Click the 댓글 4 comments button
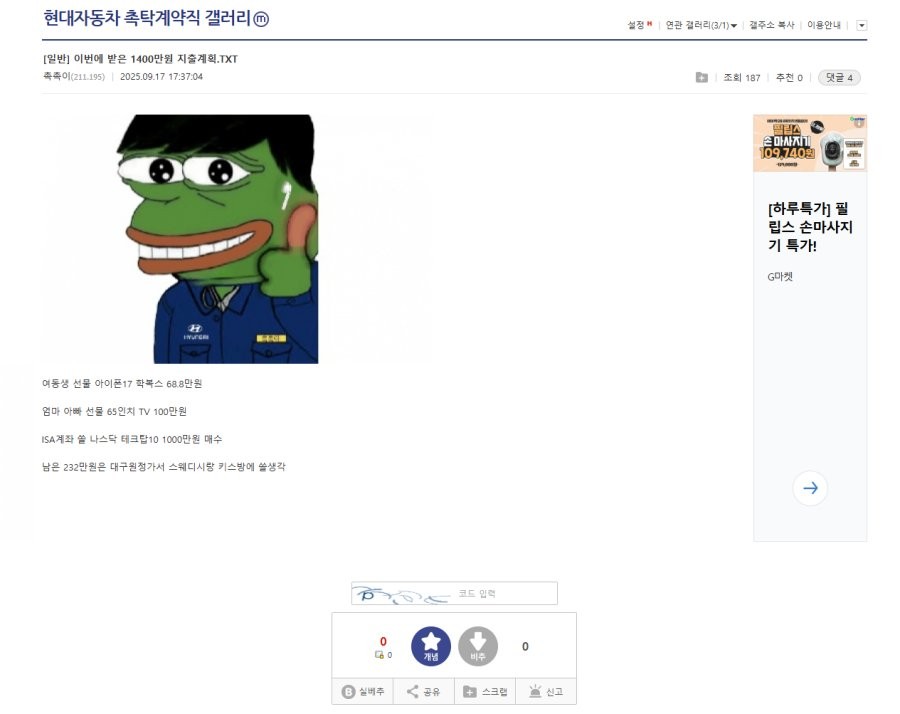This screenshot has width=900, height=714. 839,77
